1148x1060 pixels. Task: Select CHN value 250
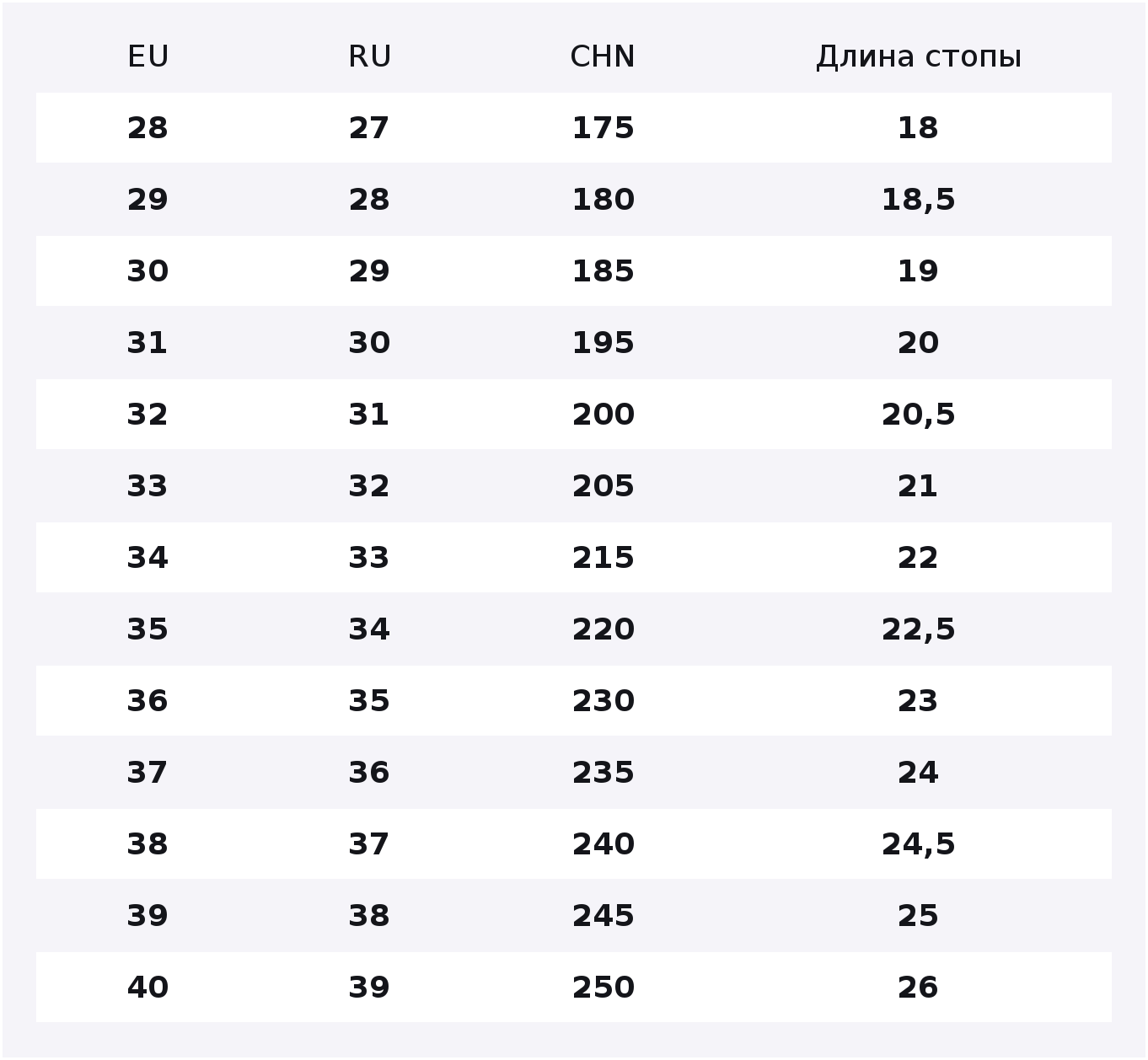pos(603,988)
